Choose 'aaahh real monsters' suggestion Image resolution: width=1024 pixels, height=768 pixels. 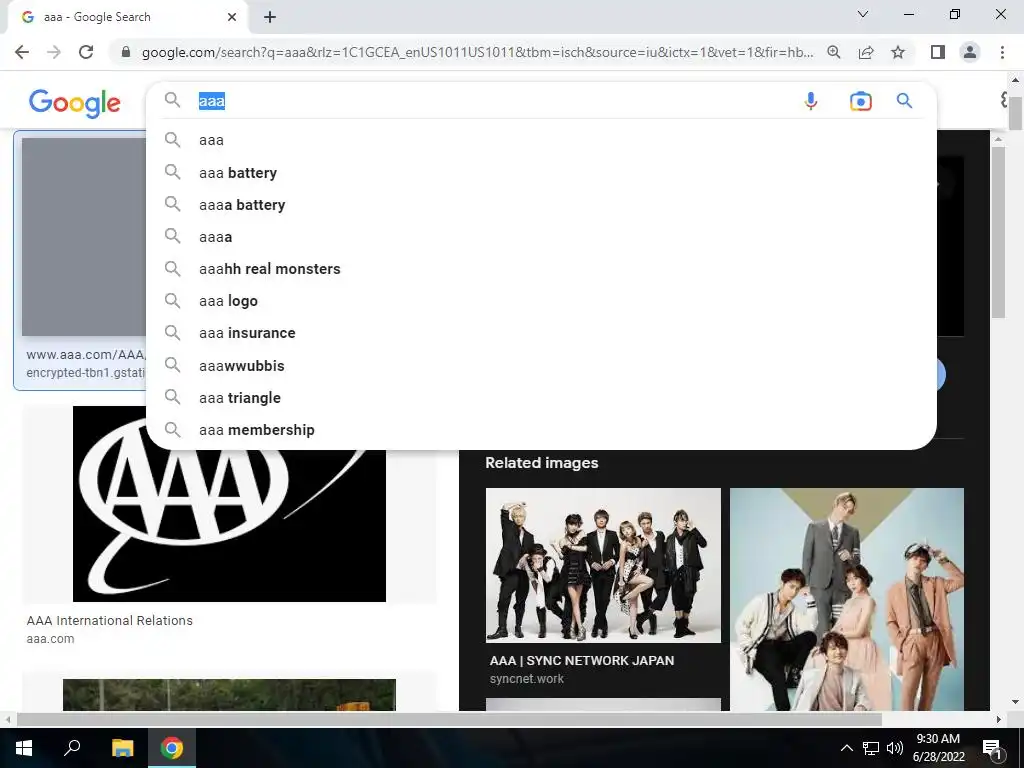[541, 268]
